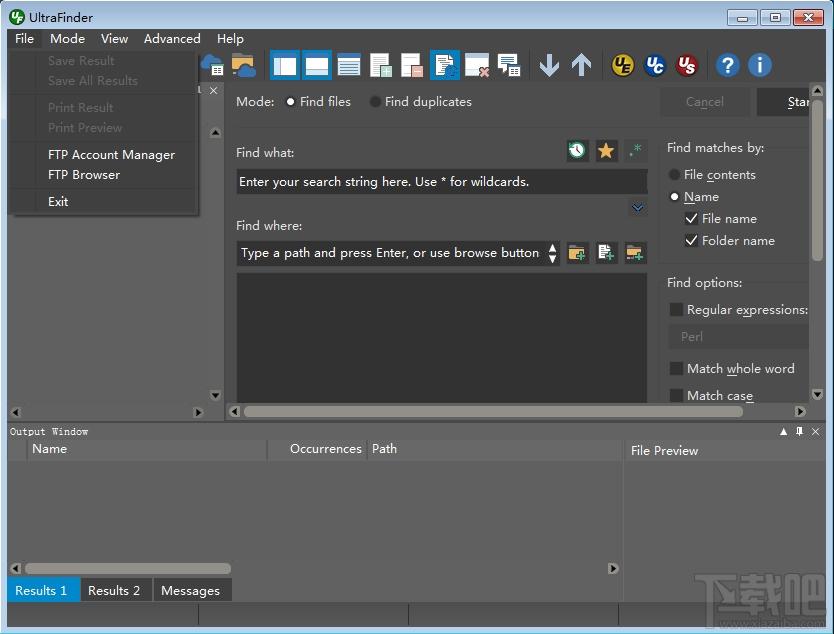Sort results by Name column header

pyautogui.click(x=146, y=449)
